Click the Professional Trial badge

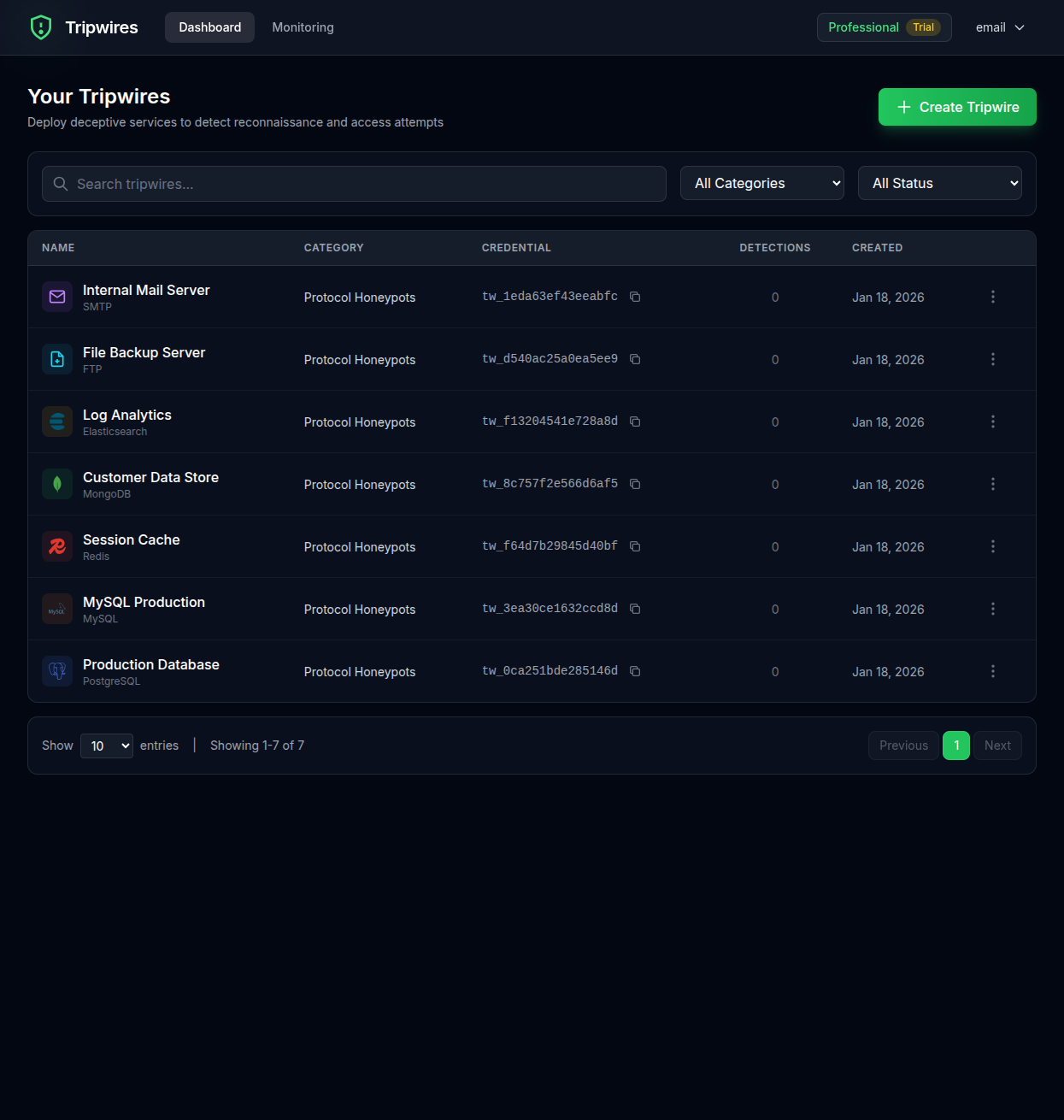[884, 27]
